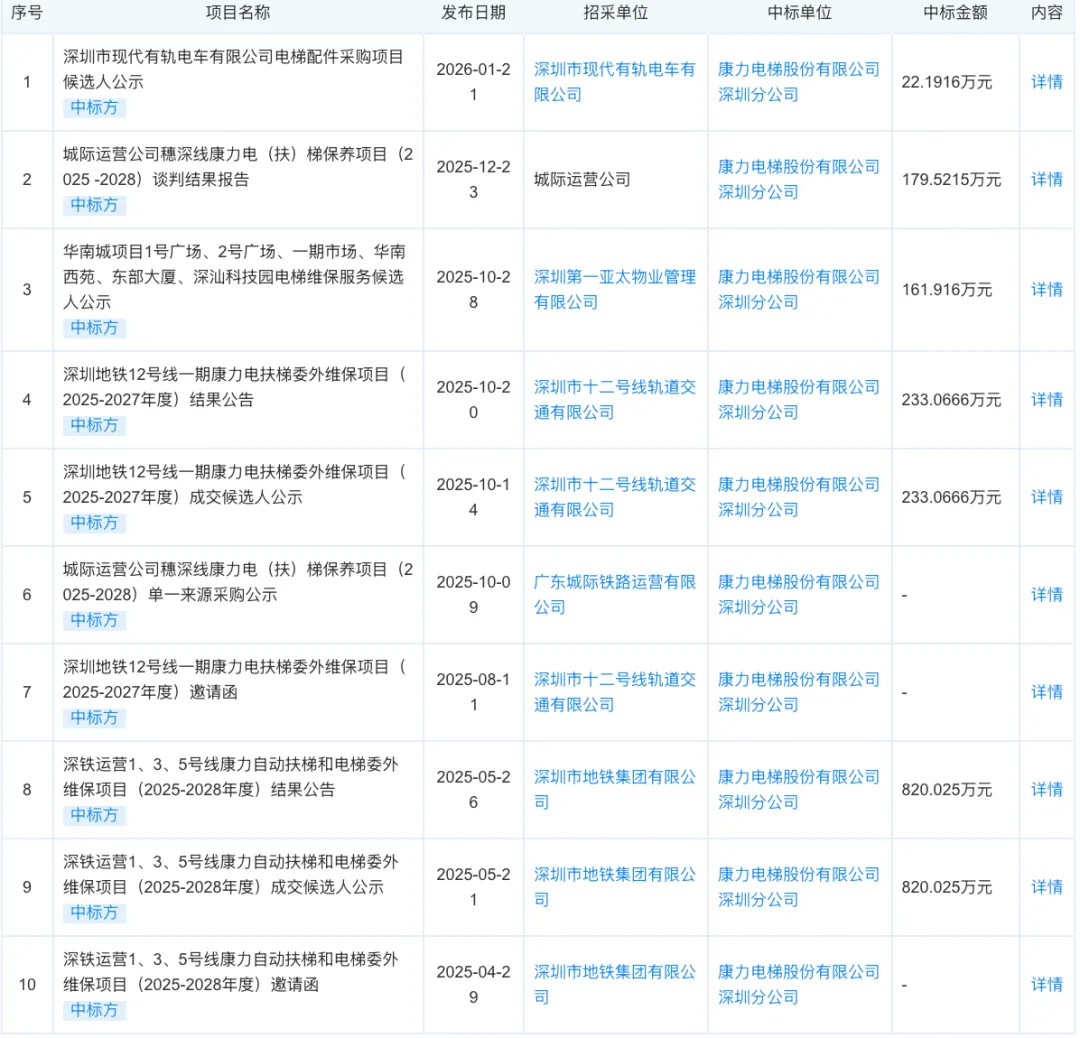
Task: Click amount 233.0666万元 in row 4
Action: (951, 400)
